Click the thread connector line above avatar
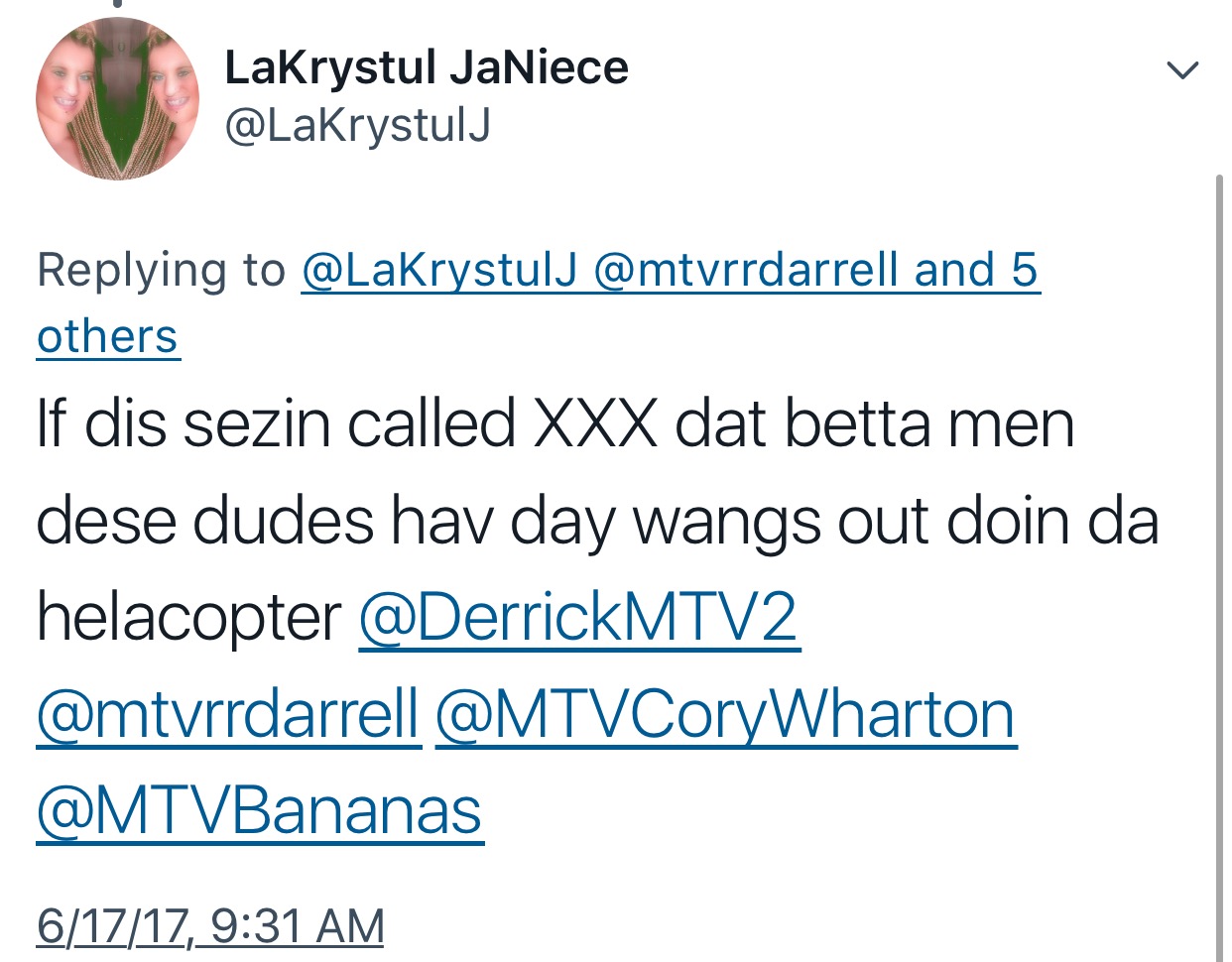Screen dimensions: 1232x962 (x=117, y=5)
